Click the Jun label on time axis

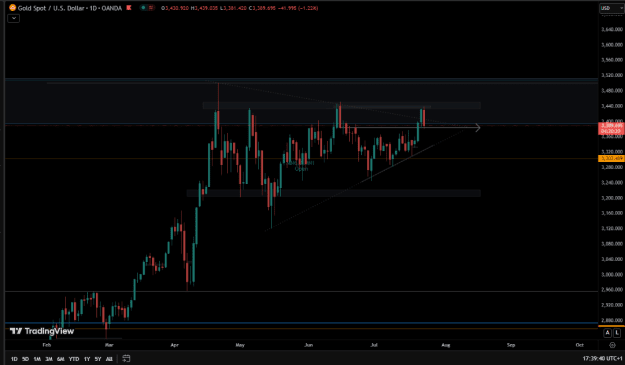309,345
